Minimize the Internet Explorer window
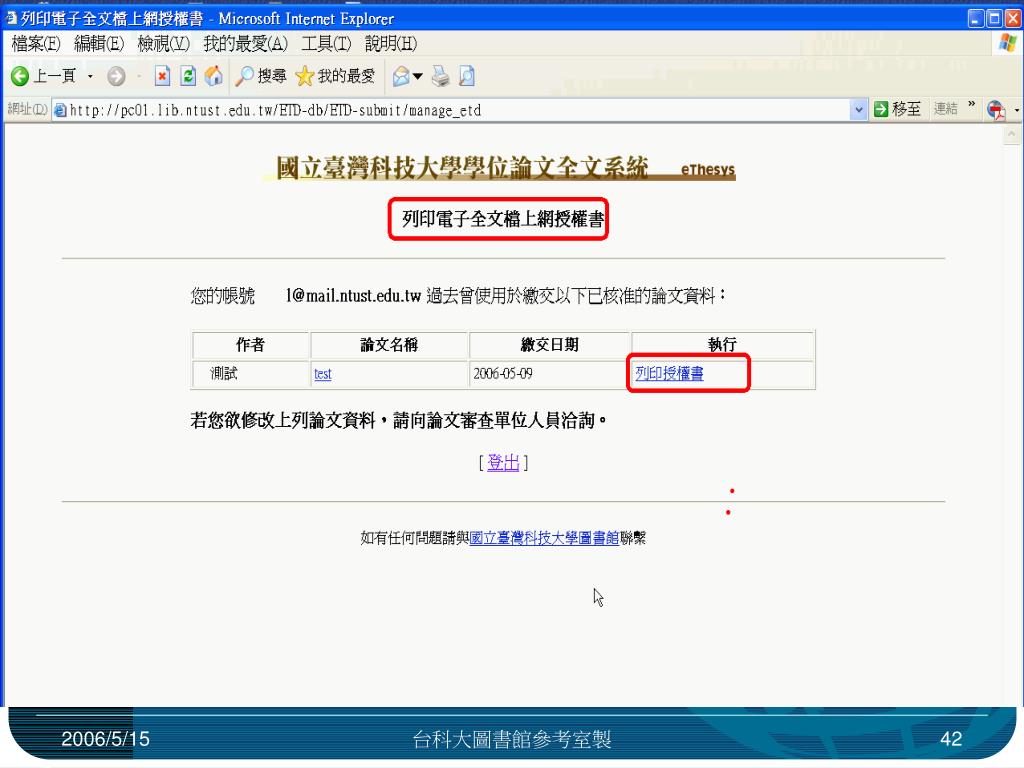The image size is (1024, 768). point(976,18)
